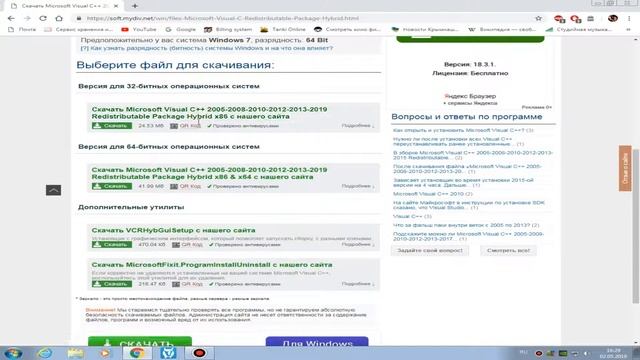
Task: Open the Chrome profile avatar
Action: (612, 18)
